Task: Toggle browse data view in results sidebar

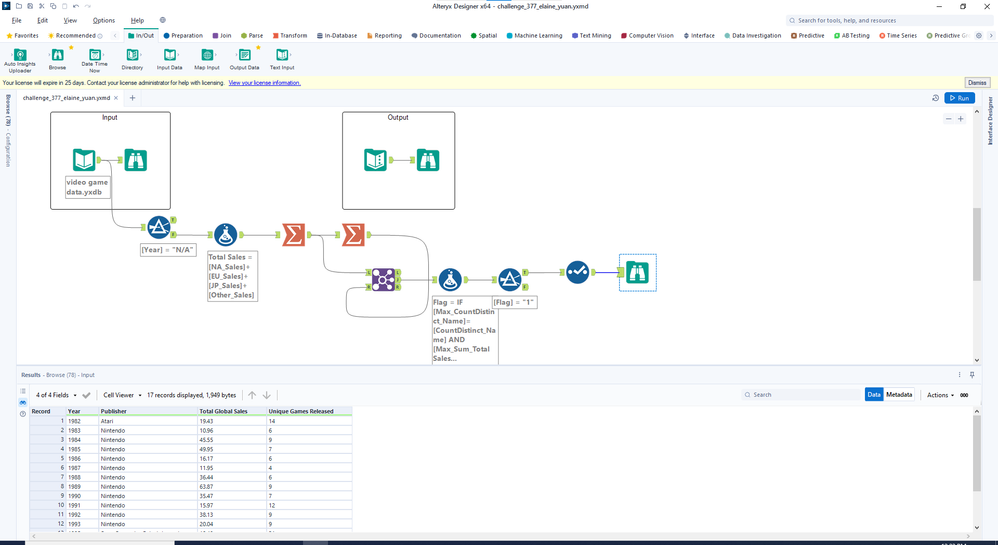Action: pos(23,402)
